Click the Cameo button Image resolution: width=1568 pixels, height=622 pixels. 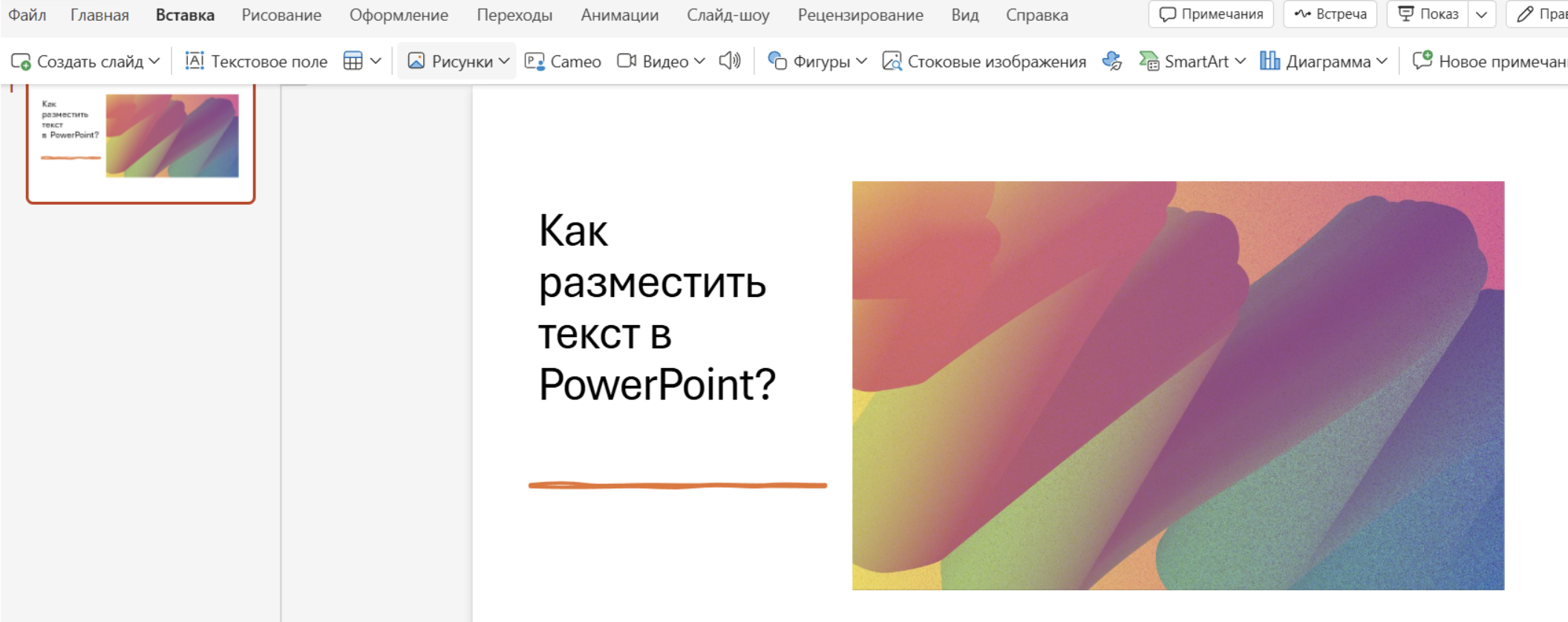pyautogui.click(x=563, y=62)
